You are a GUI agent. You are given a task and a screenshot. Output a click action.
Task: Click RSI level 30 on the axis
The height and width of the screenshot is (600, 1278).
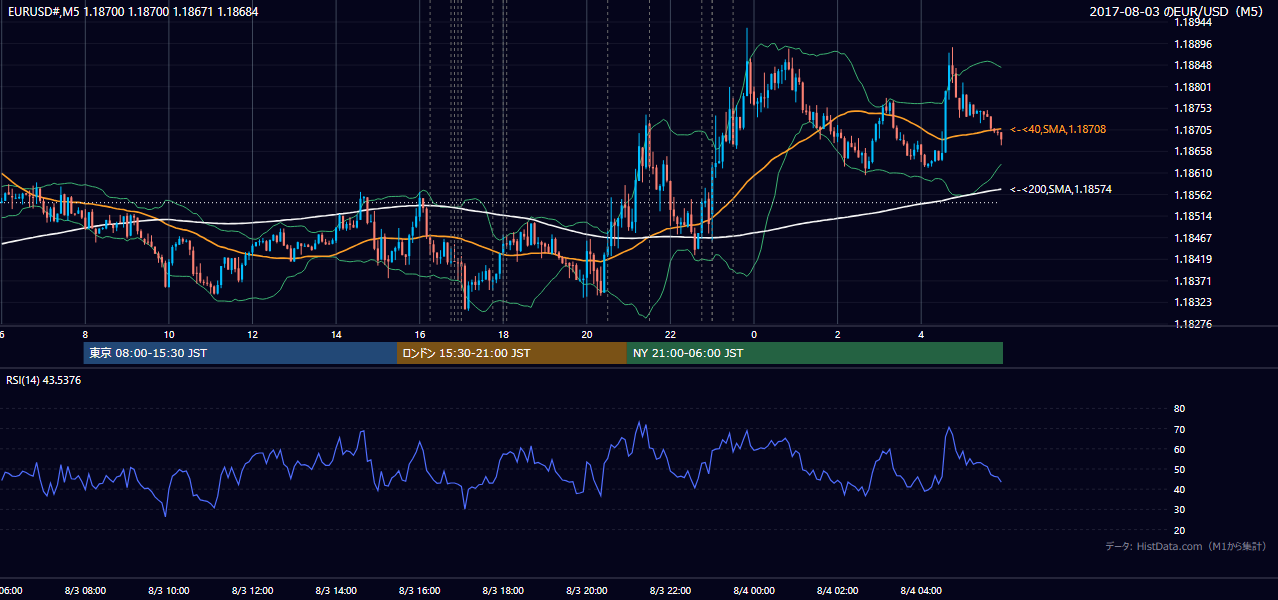(x=1179, y=510)
